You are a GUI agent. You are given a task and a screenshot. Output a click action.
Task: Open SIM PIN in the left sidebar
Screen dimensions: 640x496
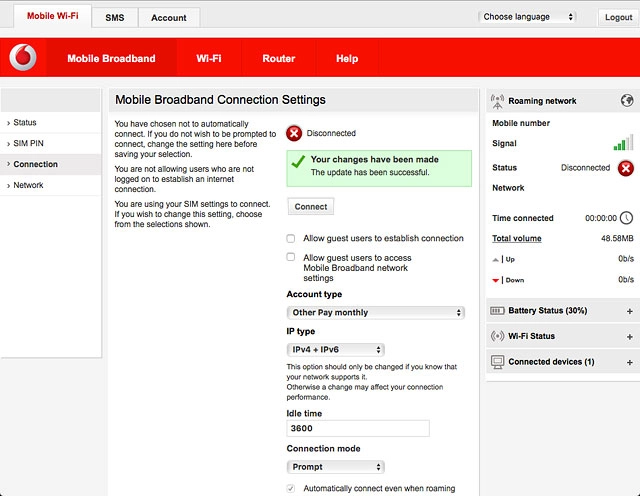28,143
